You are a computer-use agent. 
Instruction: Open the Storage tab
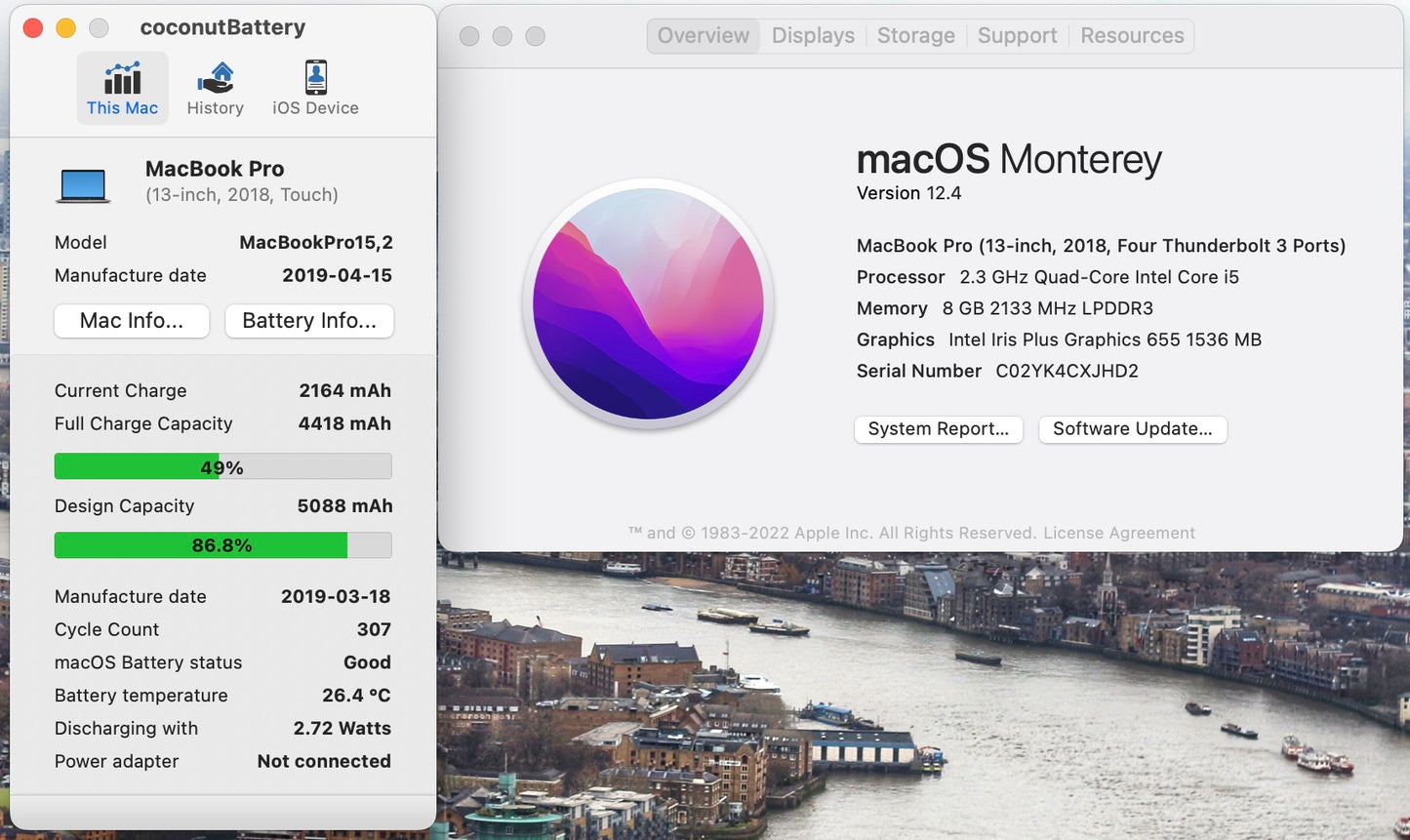[x=915, y=36]
